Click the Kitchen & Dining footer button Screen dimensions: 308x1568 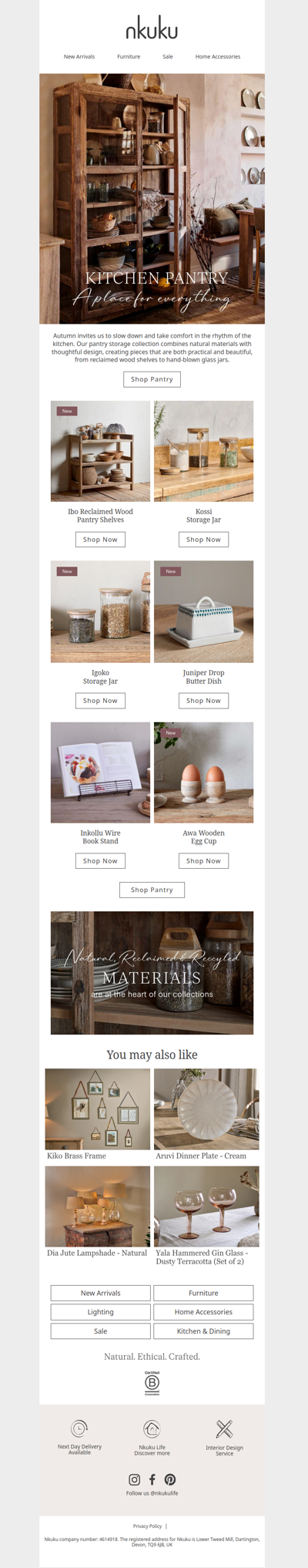click(203, 1331)
